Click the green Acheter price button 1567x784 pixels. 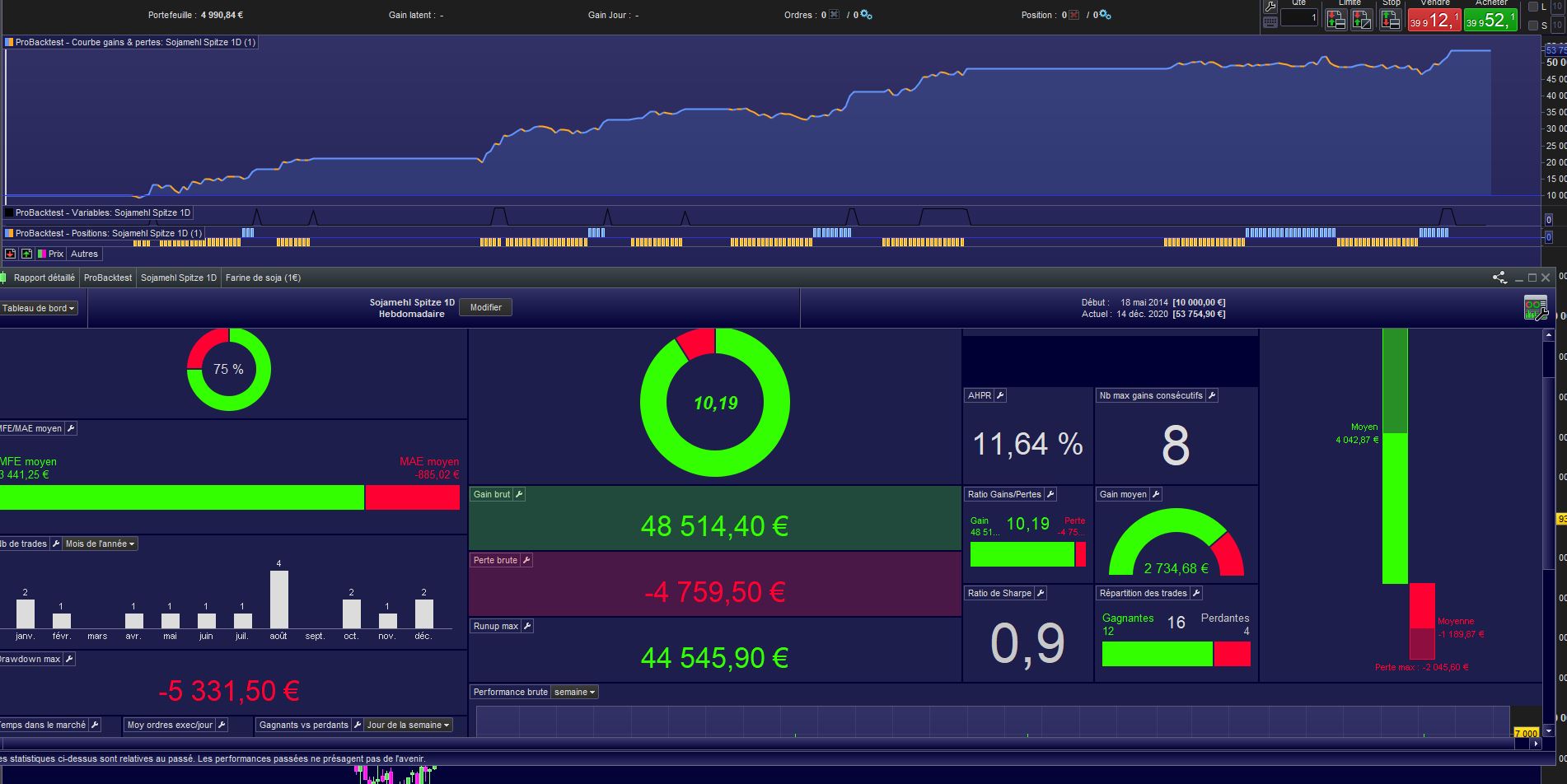(1490, 20)
